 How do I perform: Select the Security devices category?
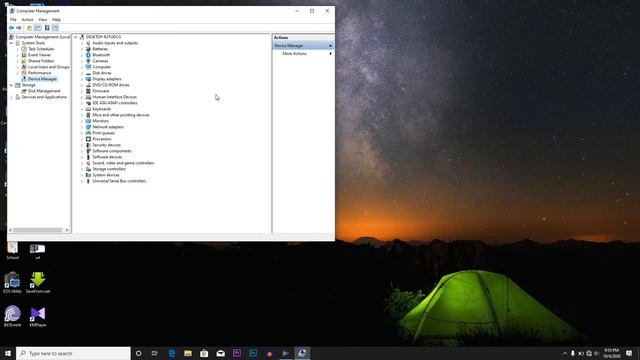(x=106, y=145)
